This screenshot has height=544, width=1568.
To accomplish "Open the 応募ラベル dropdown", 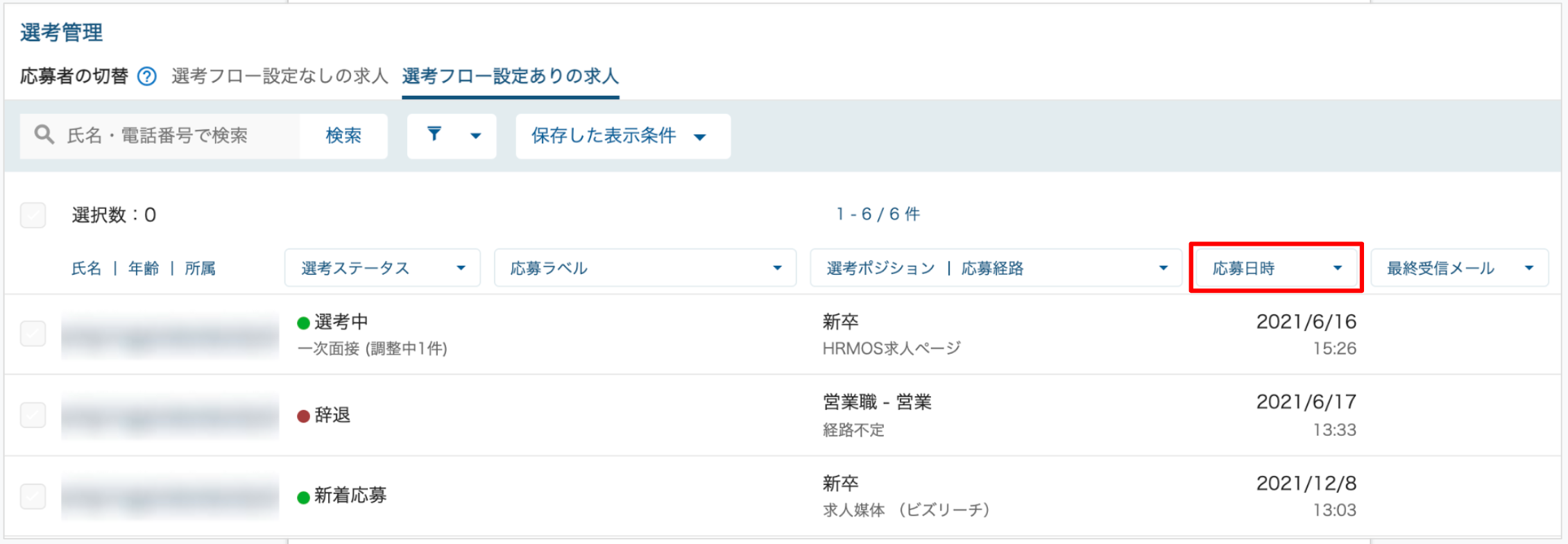I will (x=645, y=268).
